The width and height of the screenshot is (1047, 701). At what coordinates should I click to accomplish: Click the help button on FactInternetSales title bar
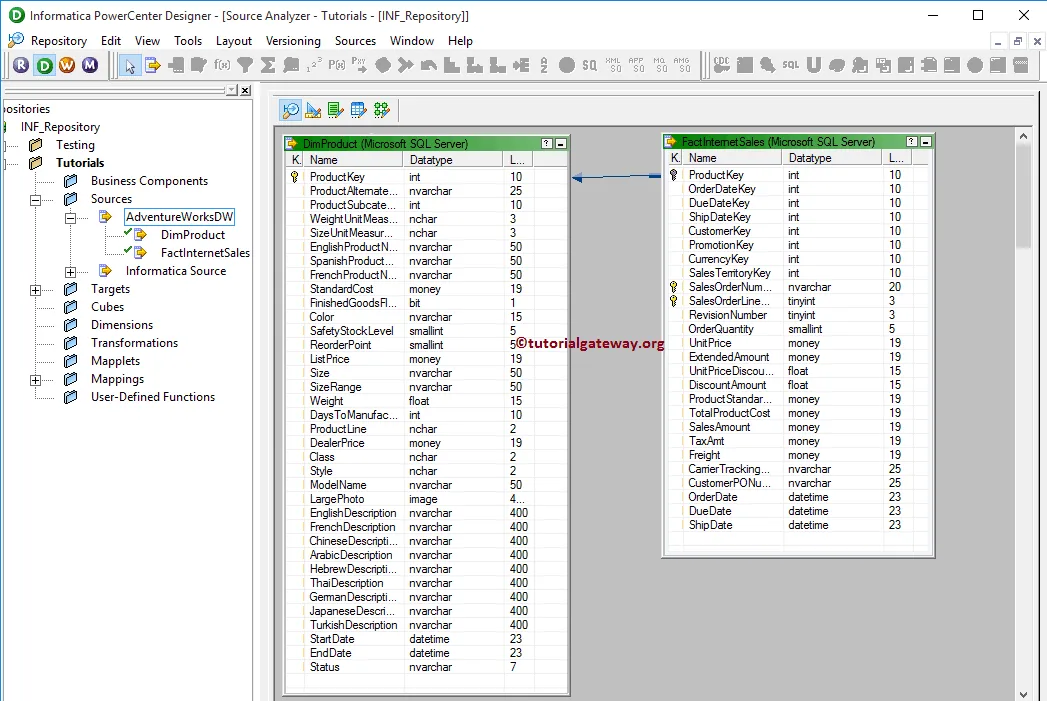912,142
